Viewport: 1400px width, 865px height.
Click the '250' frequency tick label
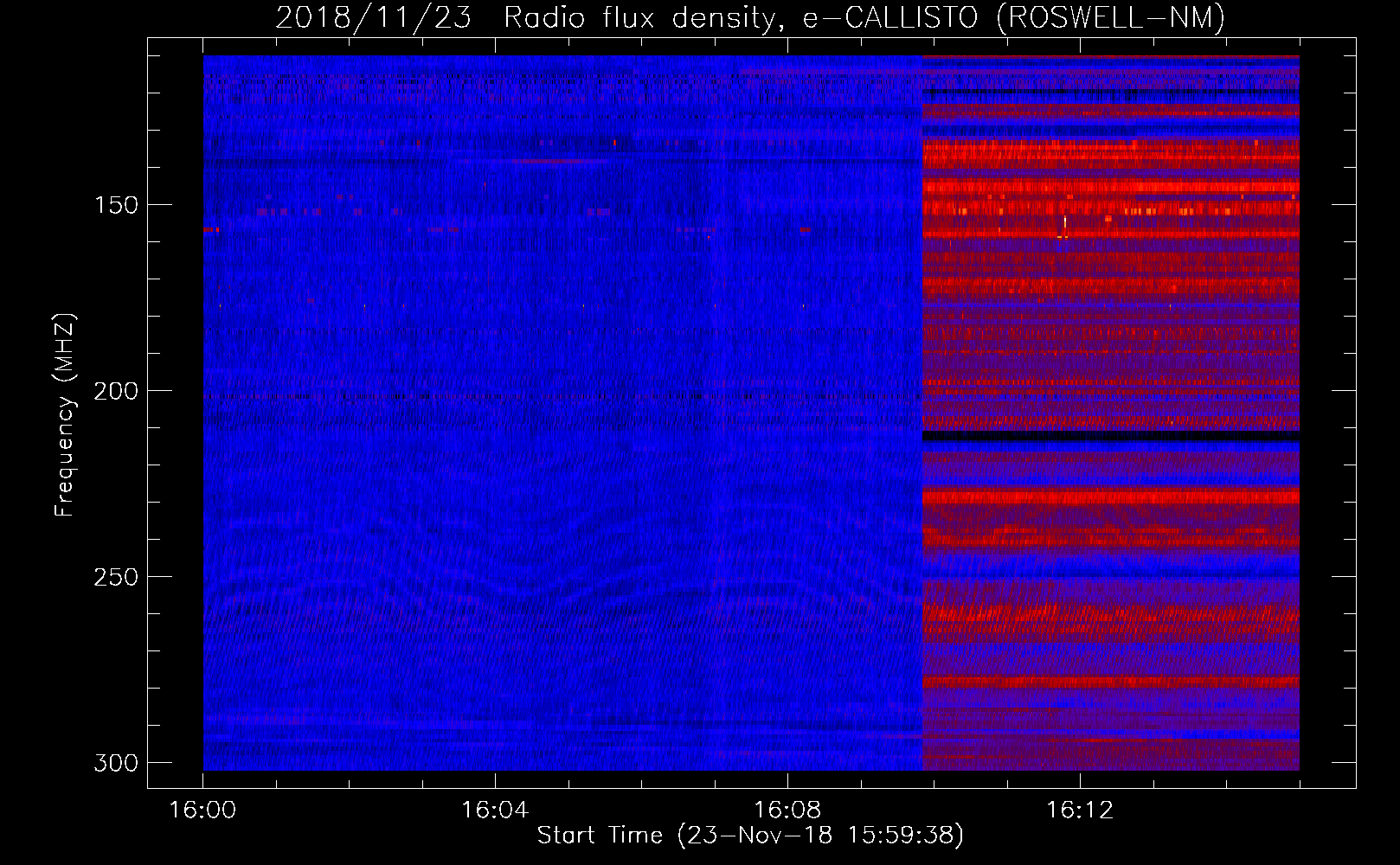pos(116,577)
